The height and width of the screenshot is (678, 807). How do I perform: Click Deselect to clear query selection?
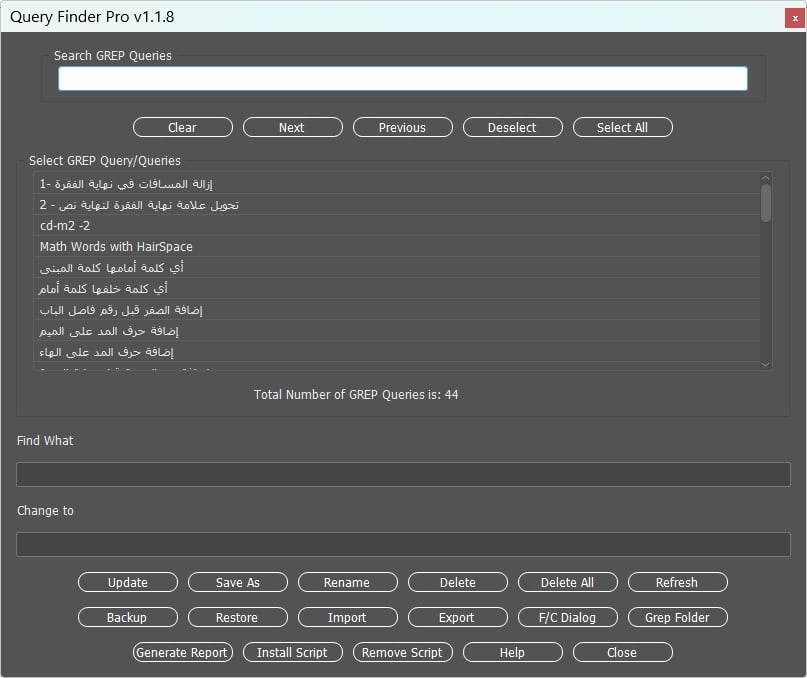[x=512, y=127]
